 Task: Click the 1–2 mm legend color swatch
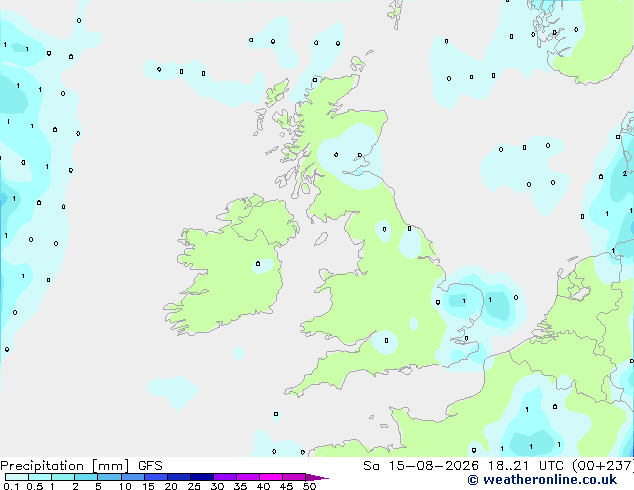click(x=63, y=477)
